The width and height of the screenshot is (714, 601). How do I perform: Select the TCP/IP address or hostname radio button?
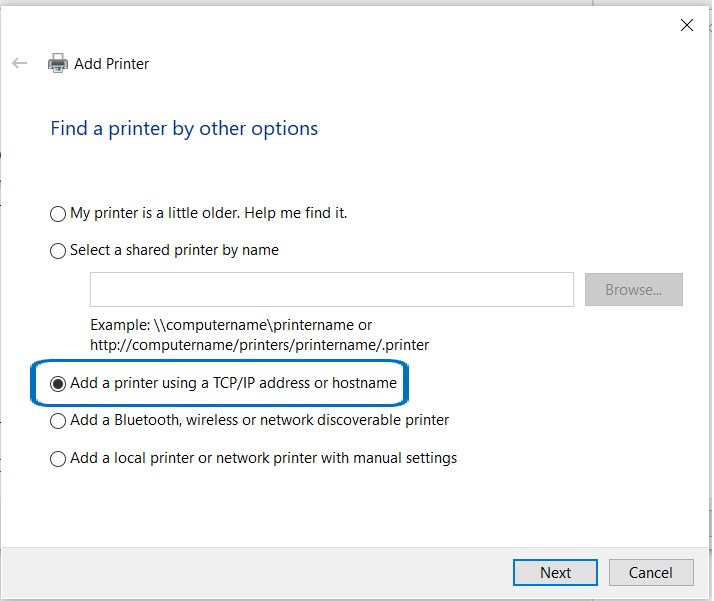click(58, 384)
